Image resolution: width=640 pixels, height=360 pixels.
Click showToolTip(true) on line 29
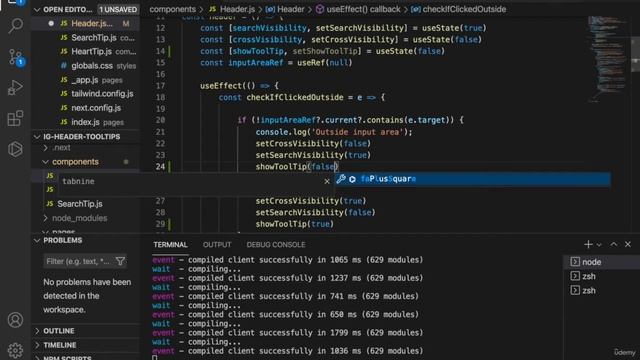point(295,224)
